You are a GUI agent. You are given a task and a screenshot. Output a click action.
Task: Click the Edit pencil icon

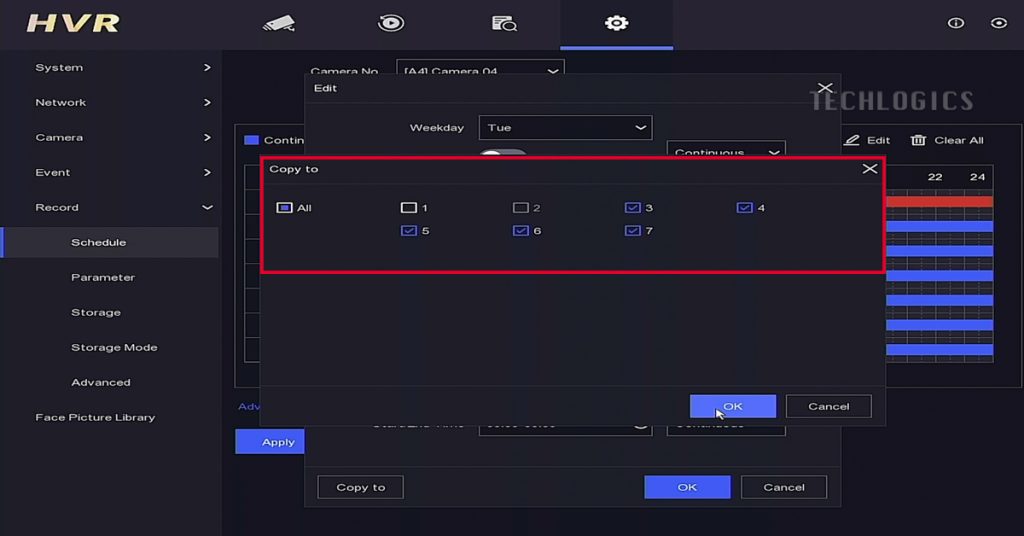(x=852, y=140)
